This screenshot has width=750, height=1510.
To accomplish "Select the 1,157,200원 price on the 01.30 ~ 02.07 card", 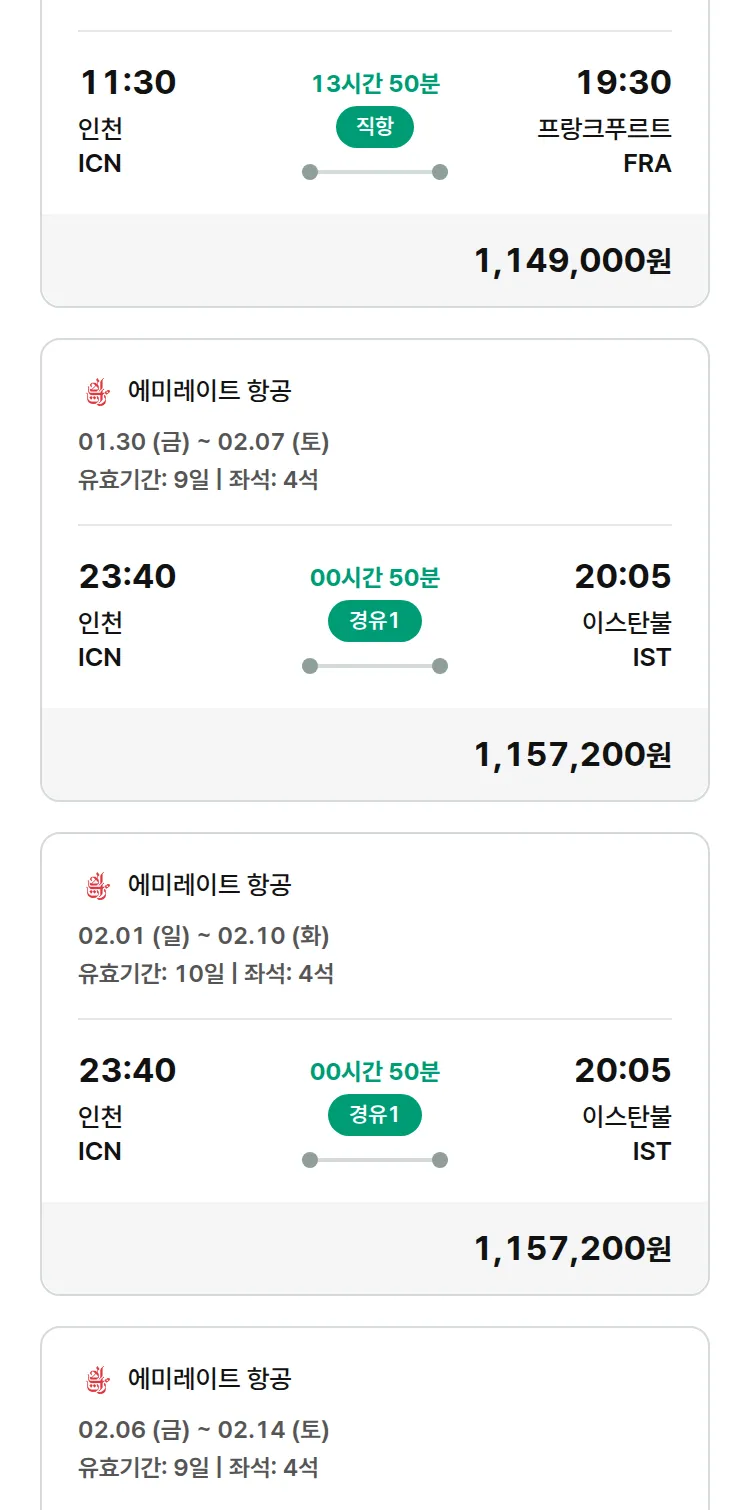I will coord(572,755).
